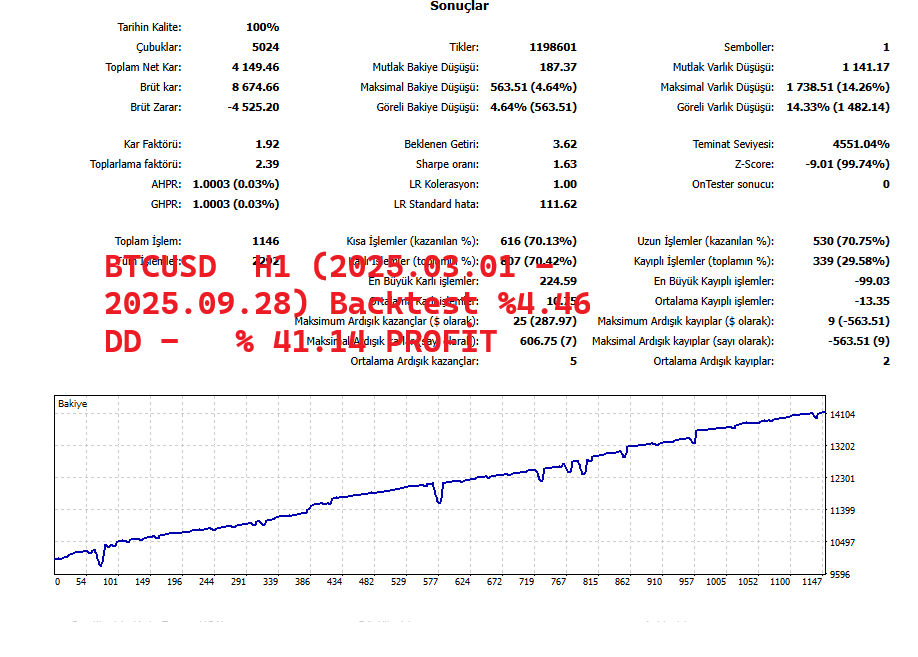This screenshot has width=918, height=657.
Task: Click the 'Mutlak Varlık Düşüşü:' label
Action: (723, 67)
